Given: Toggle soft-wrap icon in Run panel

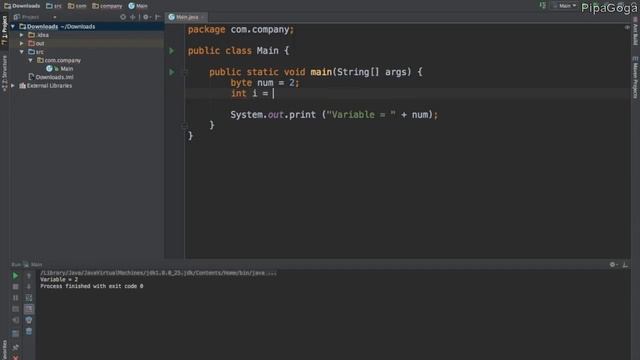Looking at the screenshot, I should pyautogui.click(x=29, y=298).
